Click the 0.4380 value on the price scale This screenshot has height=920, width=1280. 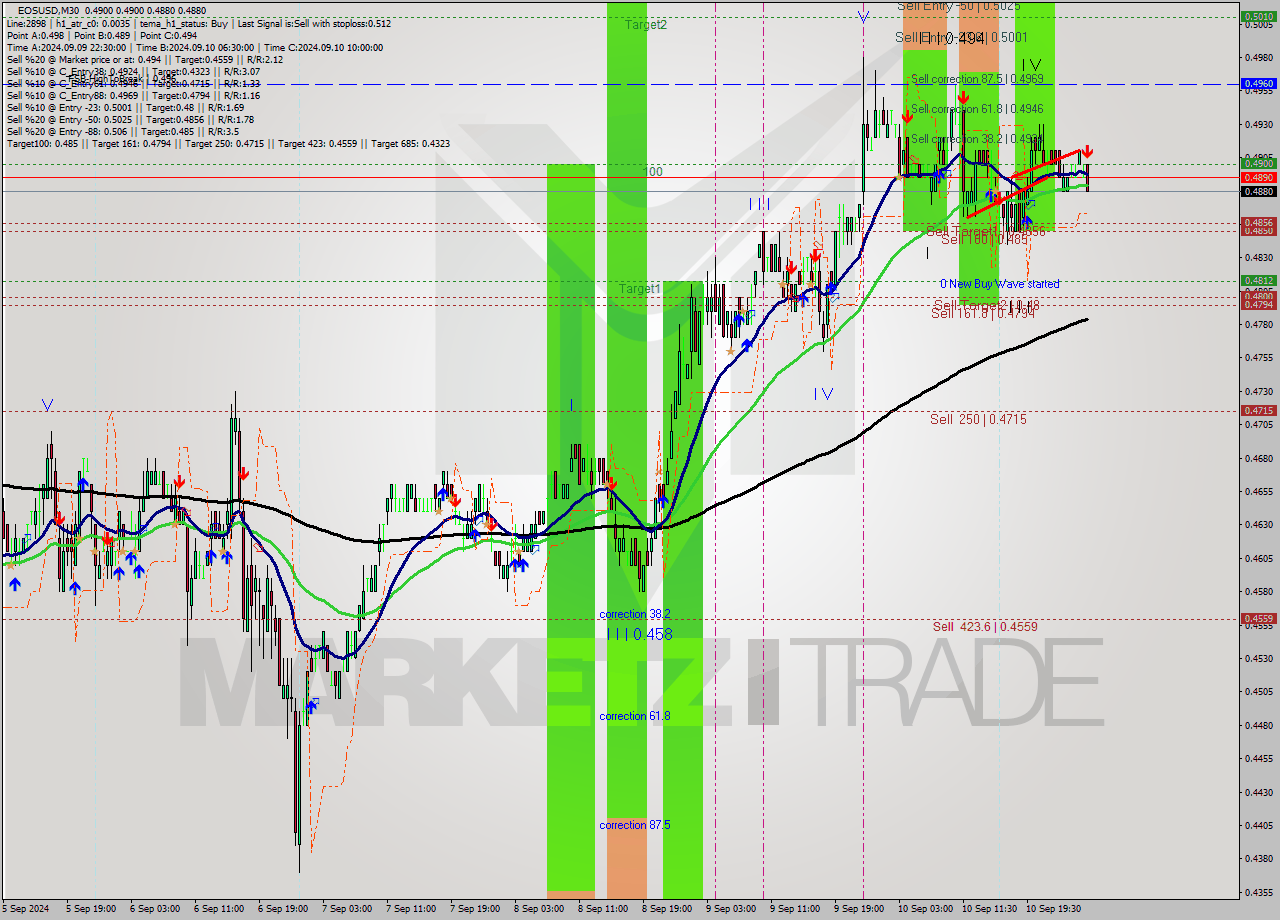pyautogui.click(x=1258, y=858)
